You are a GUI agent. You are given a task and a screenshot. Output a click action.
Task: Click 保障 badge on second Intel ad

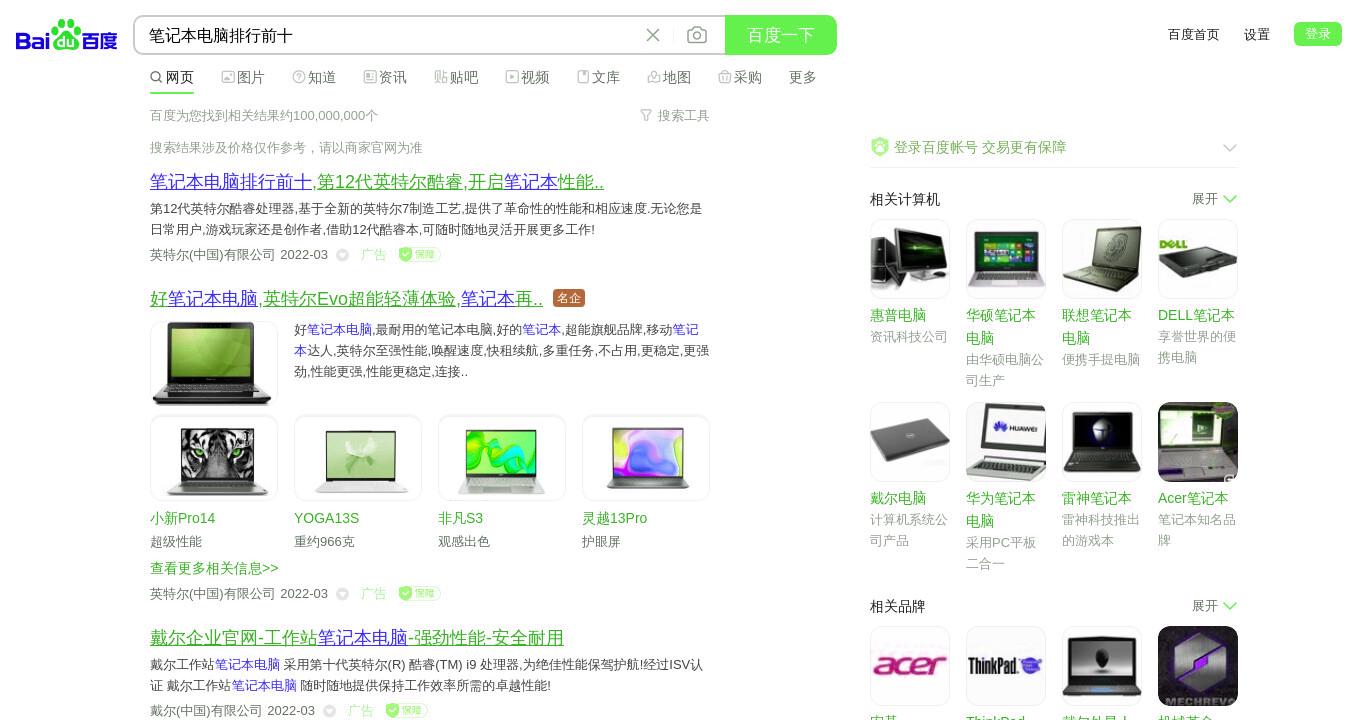419,593
